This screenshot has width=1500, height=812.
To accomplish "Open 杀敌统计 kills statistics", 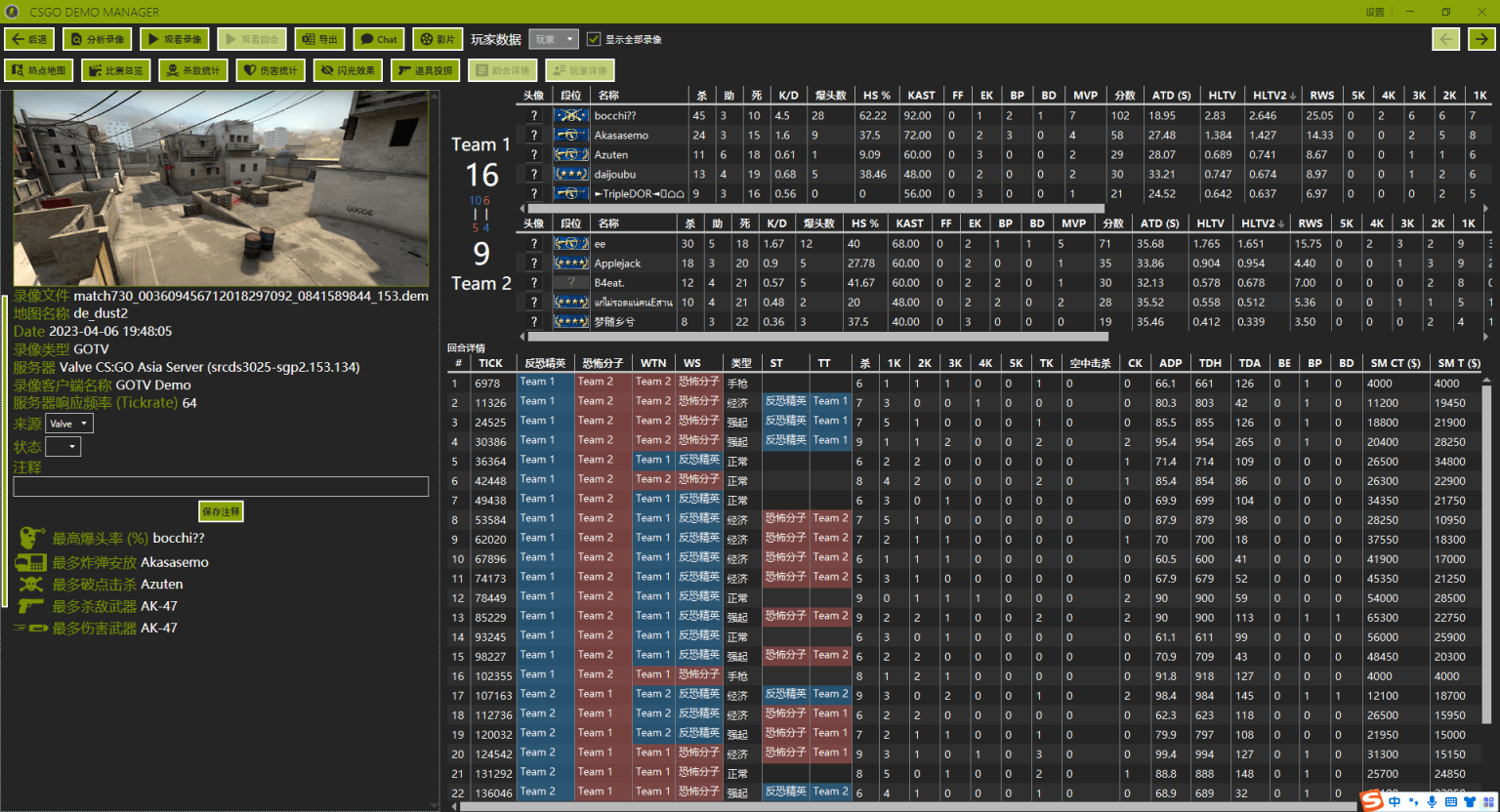I will 192,70.
